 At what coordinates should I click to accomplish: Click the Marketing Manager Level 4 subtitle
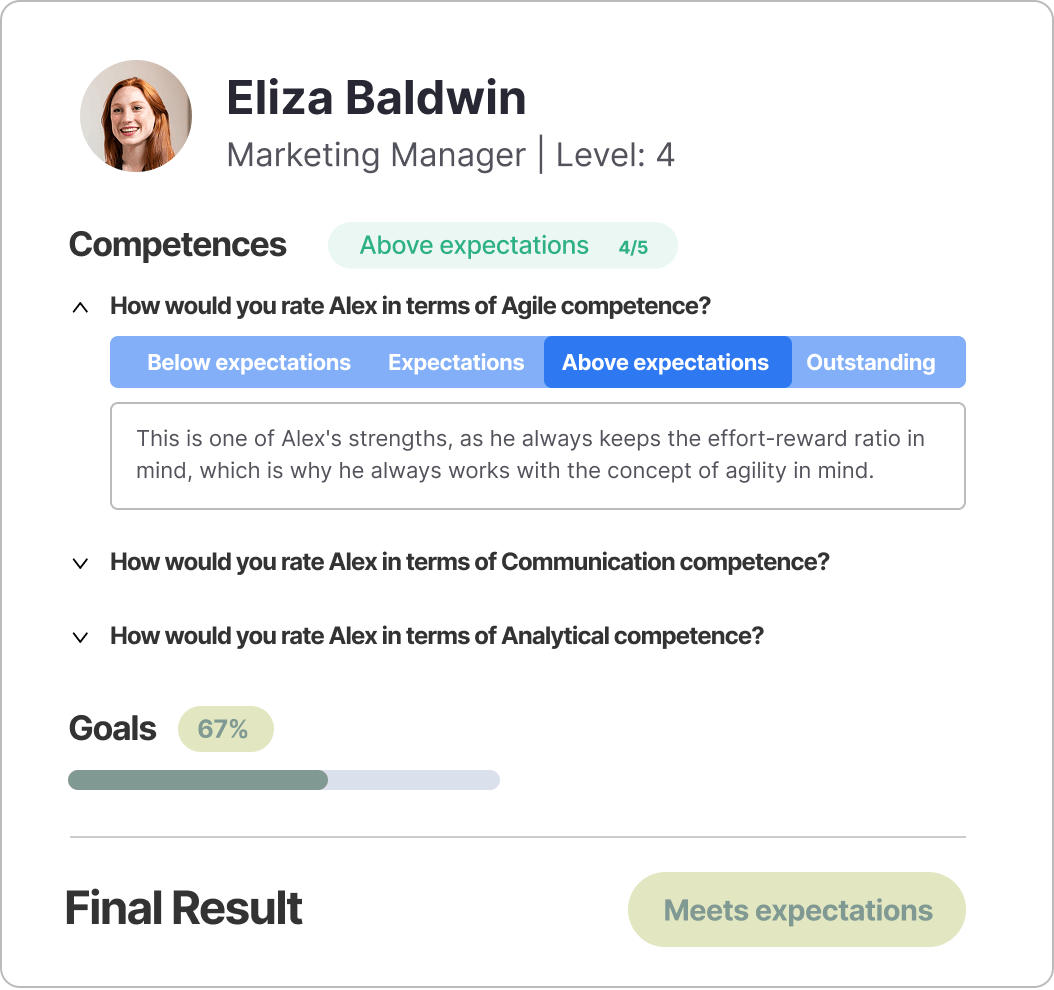pyautogui.click(x=452, y=155)
